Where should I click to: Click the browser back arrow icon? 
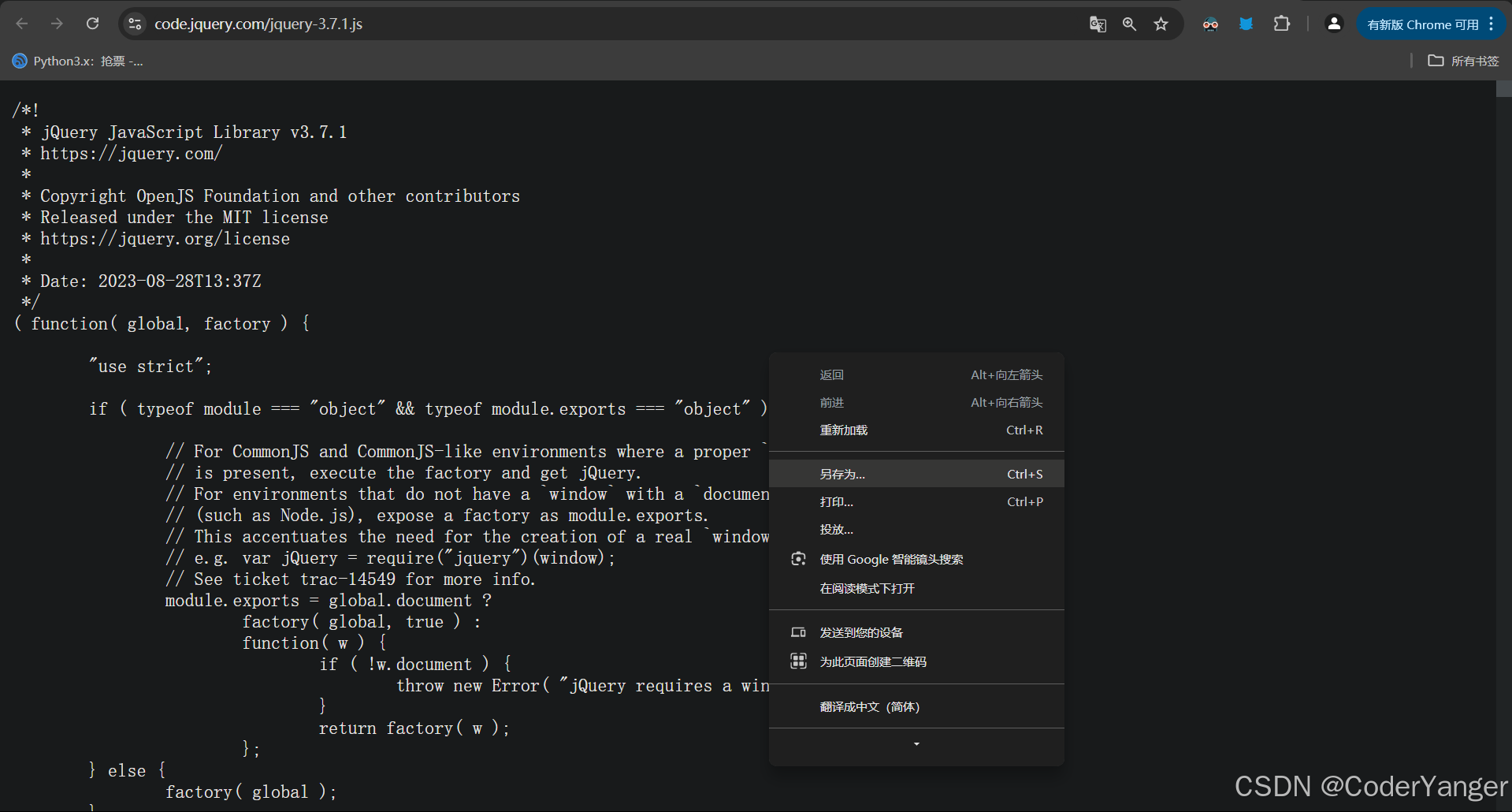pyautogui.click(x=22, y=24)
